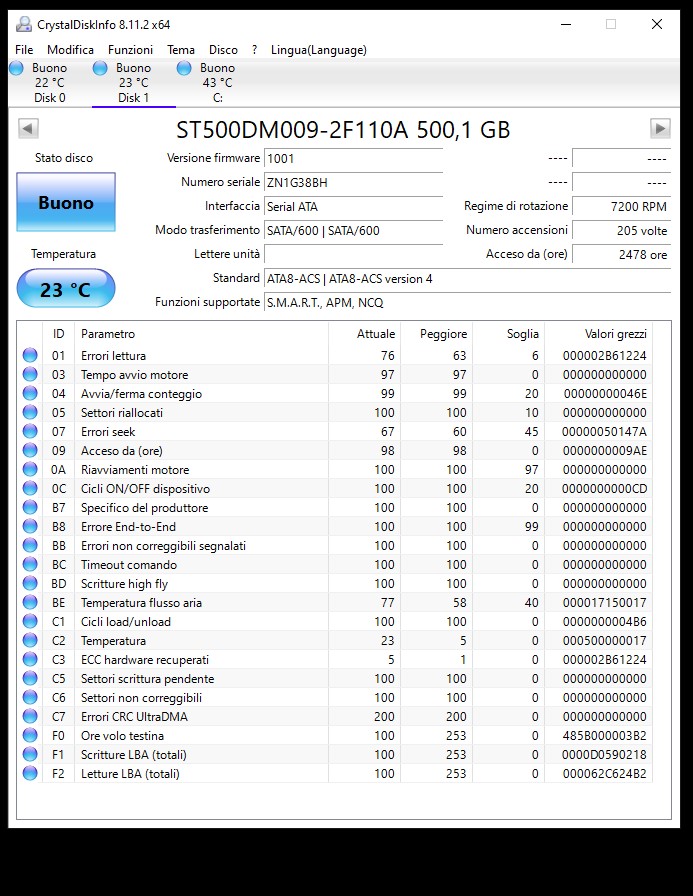Click transfer mode field SATA/600 | SATA/600
This screenshot has height=896, width=693.
click(x=353, y=230)
